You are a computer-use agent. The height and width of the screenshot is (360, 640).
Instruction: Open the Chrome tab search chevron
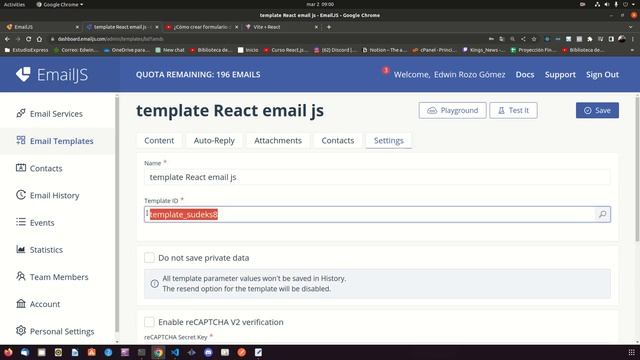632,27
